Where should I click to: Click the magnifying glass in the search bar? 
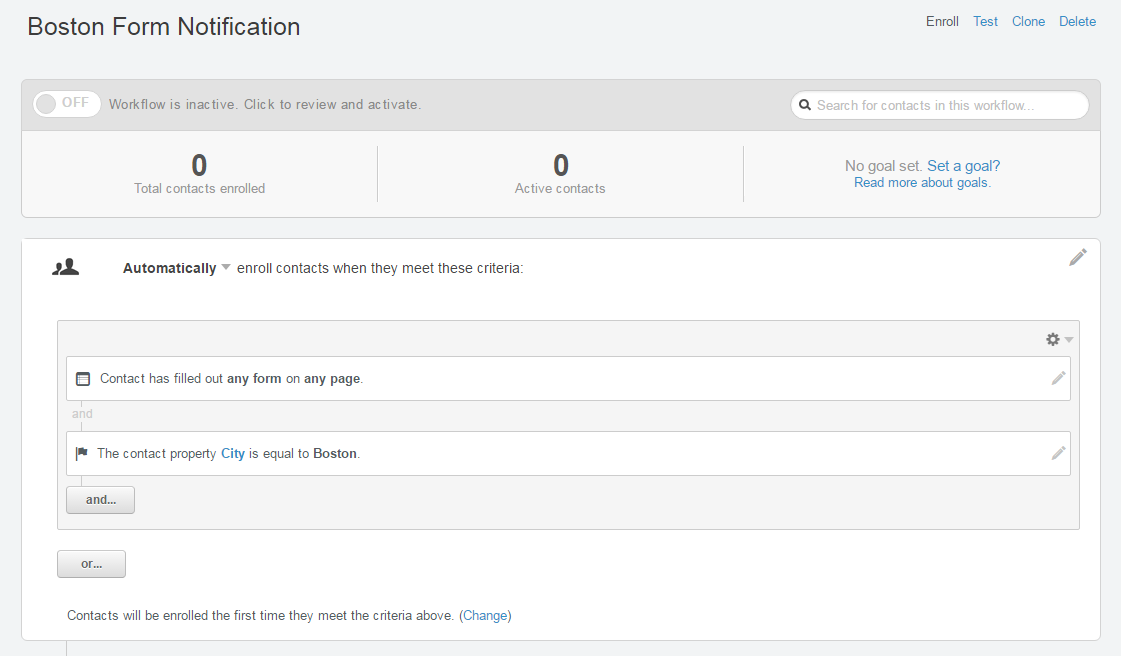[x=806, y=104]
